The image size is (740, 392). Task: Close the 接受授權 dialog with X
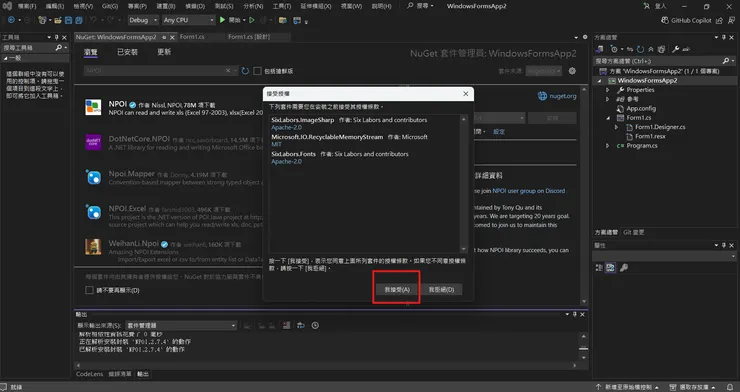pos(465,94)
